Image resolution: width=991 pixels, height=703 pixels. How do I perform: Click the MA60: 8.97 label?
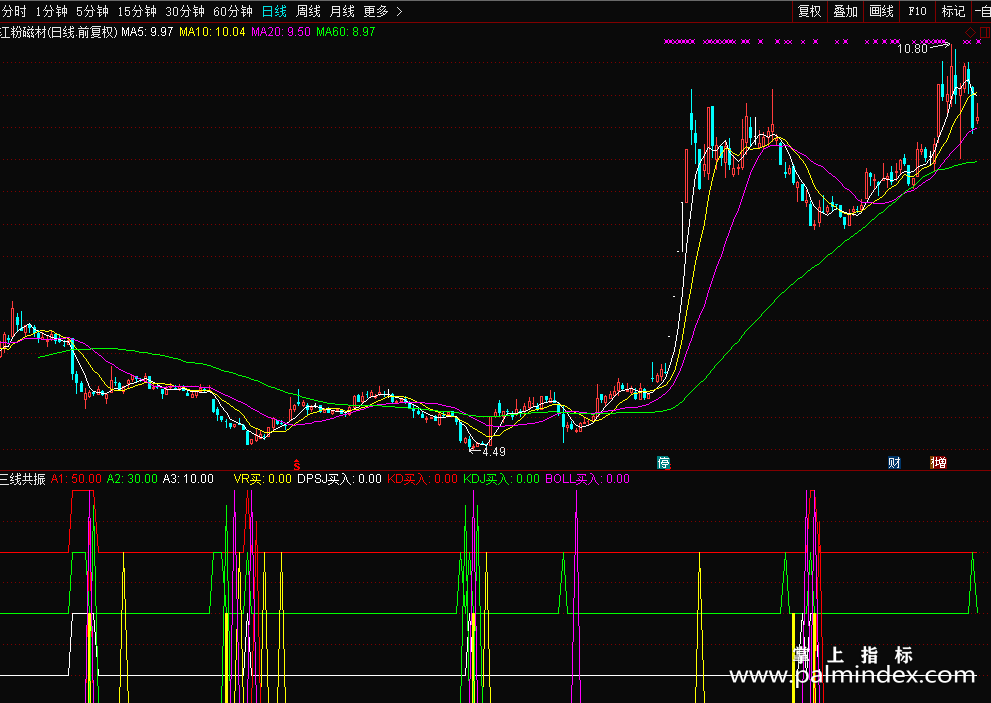pyautogui.click(x=346, y=32)
